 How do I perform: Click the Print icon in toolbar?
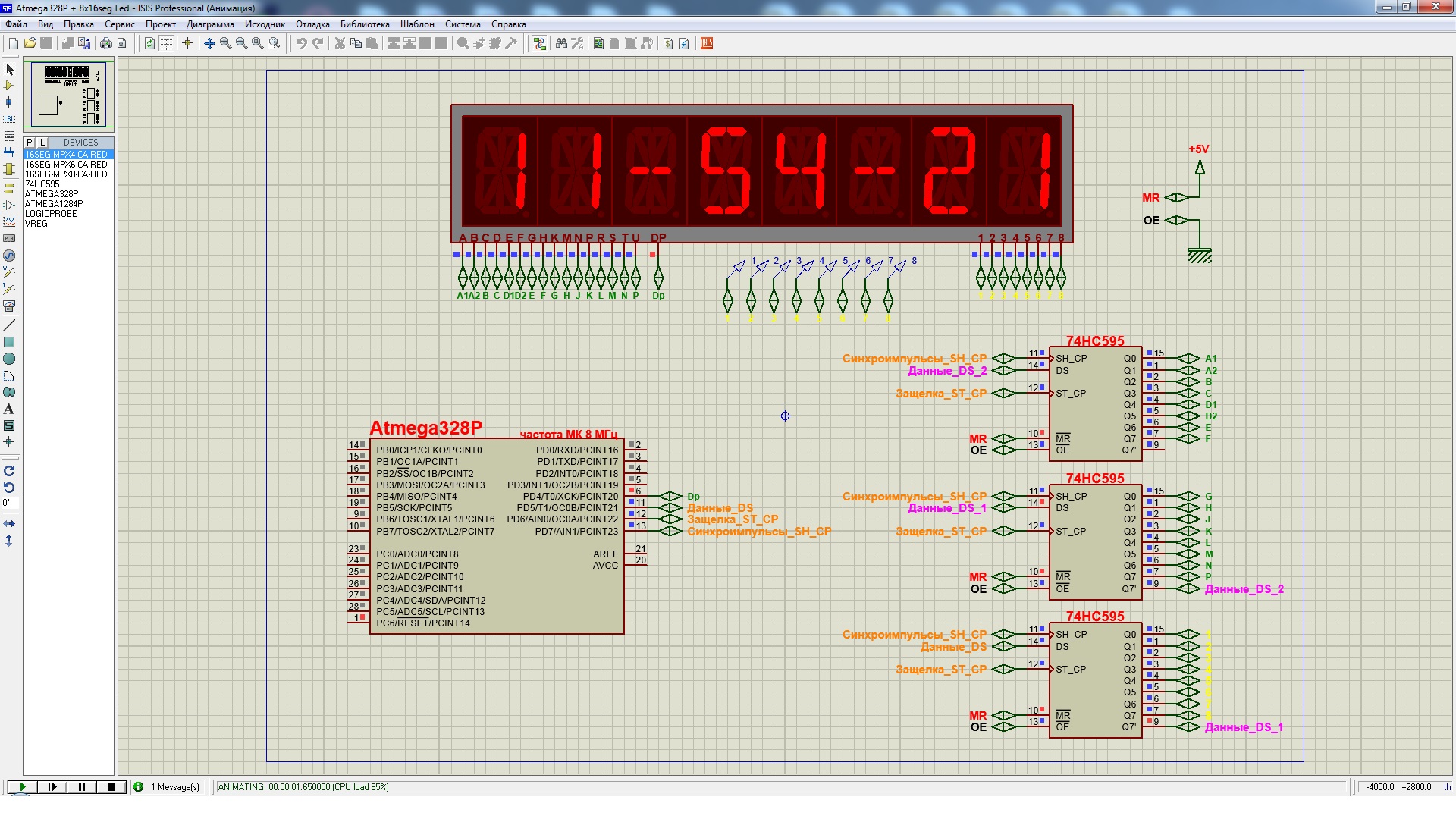(x=106, y=43)
